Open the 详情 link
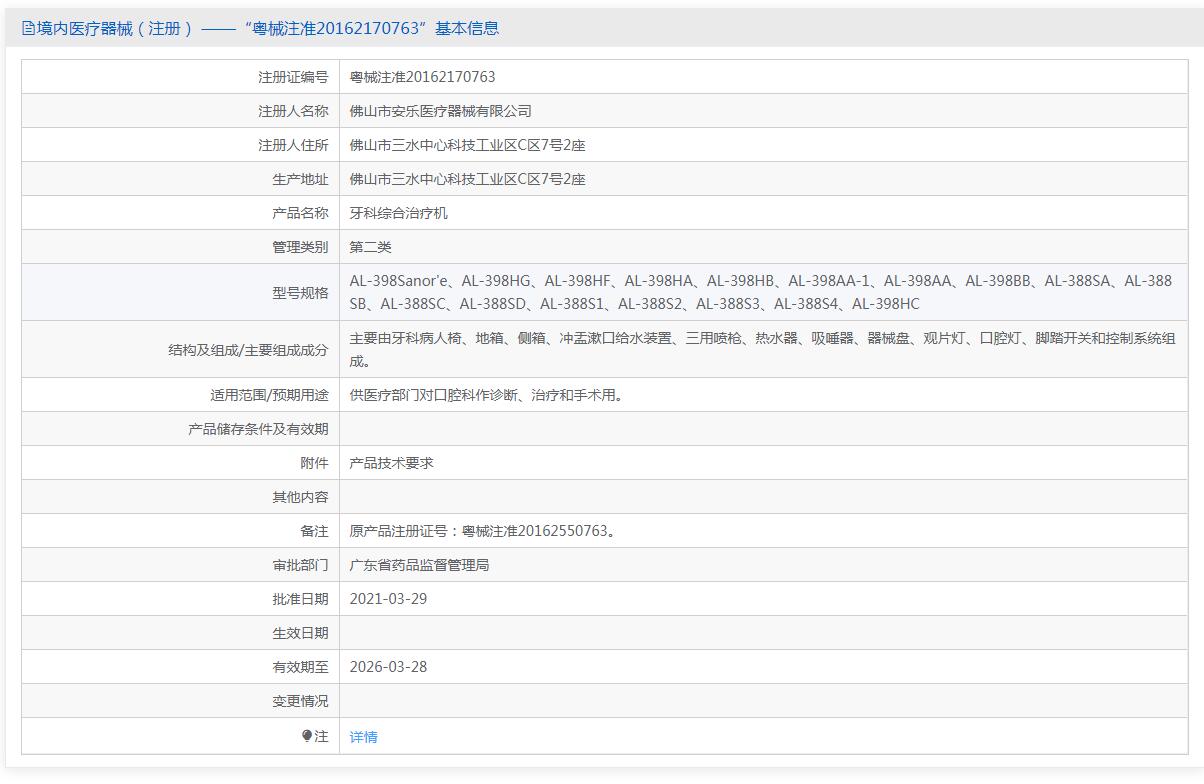Image resolution: width=1204 pixels, height=784 pixels. point(364,737)
